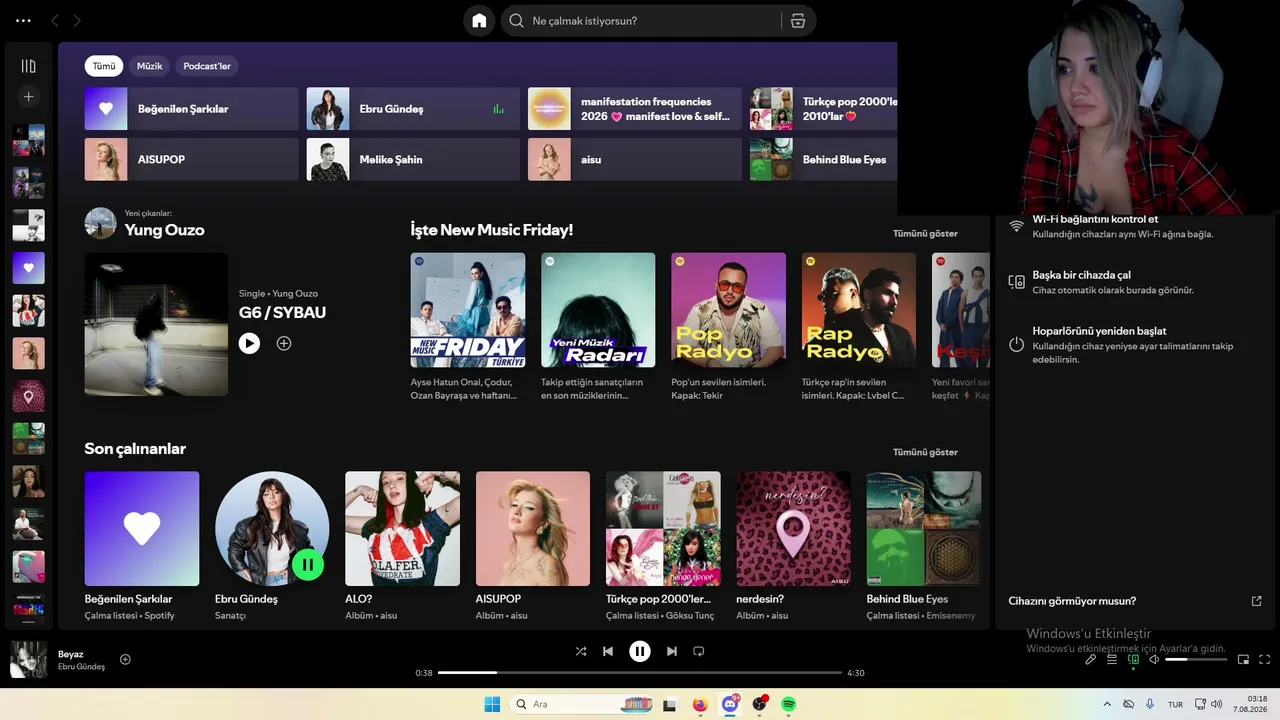Screen dimensions: 1280x720
Task: Show lyrics with the microphone icon
Action: pyautogui.click(x=1090, y=660)
